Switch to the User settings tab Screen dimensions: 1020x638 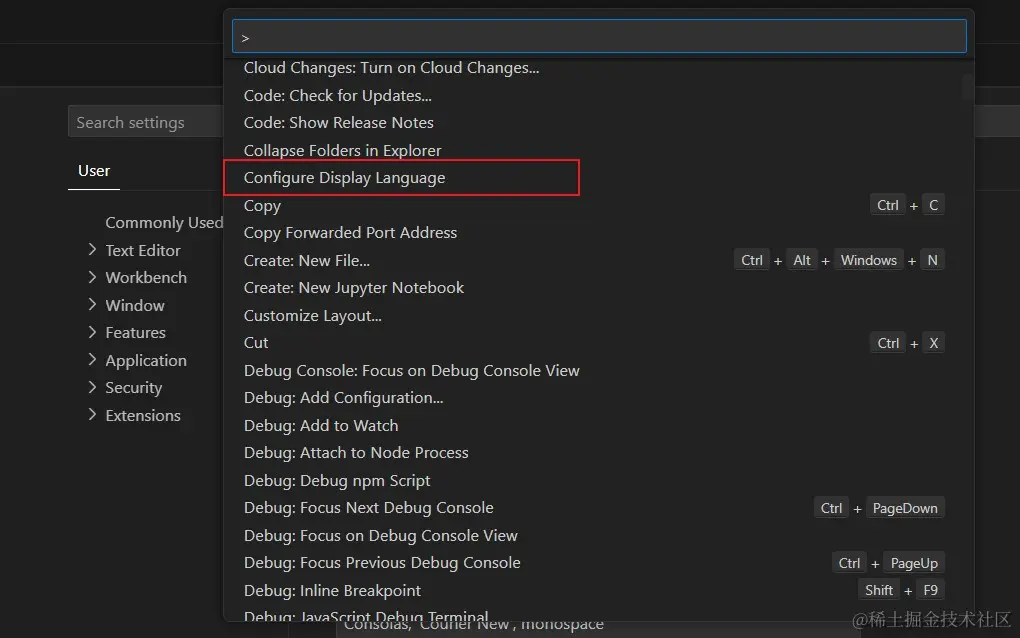(94, 171)
